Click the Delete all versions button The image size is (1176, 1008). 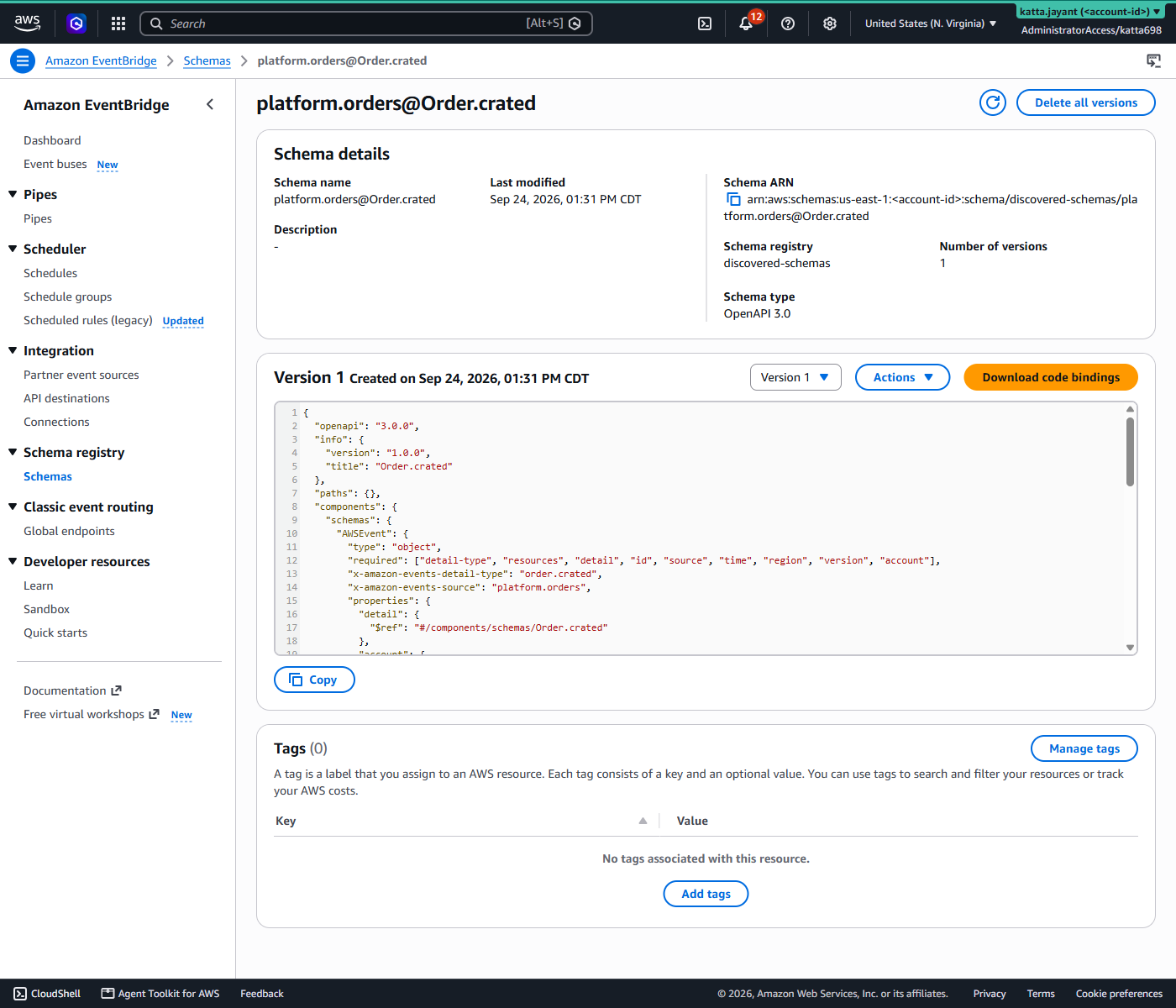click(1086, 102)
